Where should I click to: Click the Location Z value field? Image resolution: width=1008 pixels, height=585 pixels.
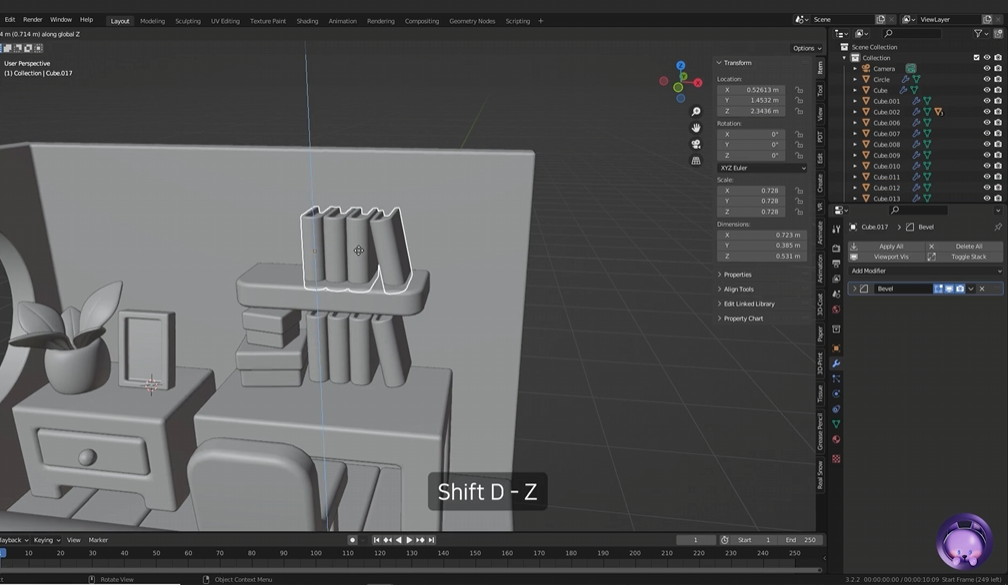point(751,111)
